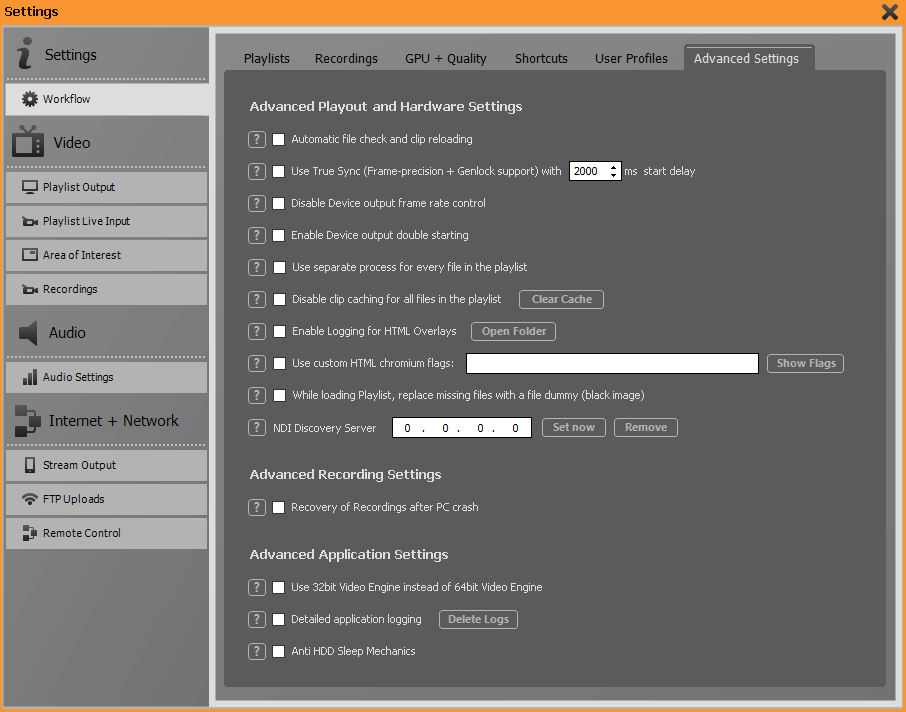Viewport: 906px width, 712px height.
Task: View help for HTML Overlays logging
Action: (x=257, y=331)
